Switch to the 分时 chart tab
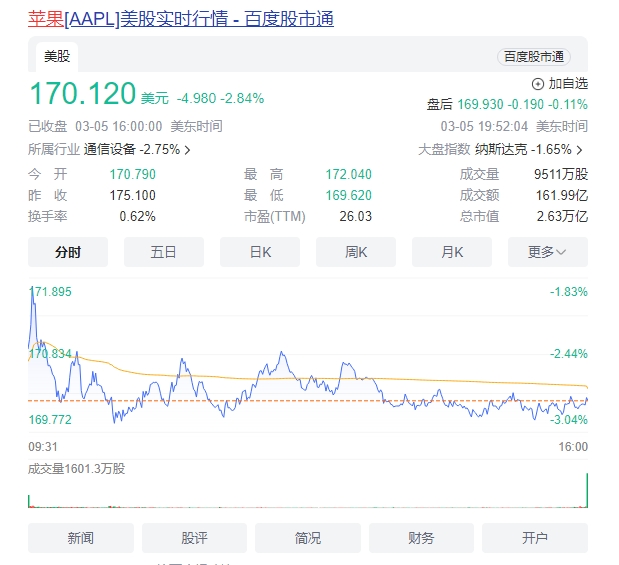Image resolution: width=619 pixels, height=565 pixels. pyautogui.click(x=68, y=252)
